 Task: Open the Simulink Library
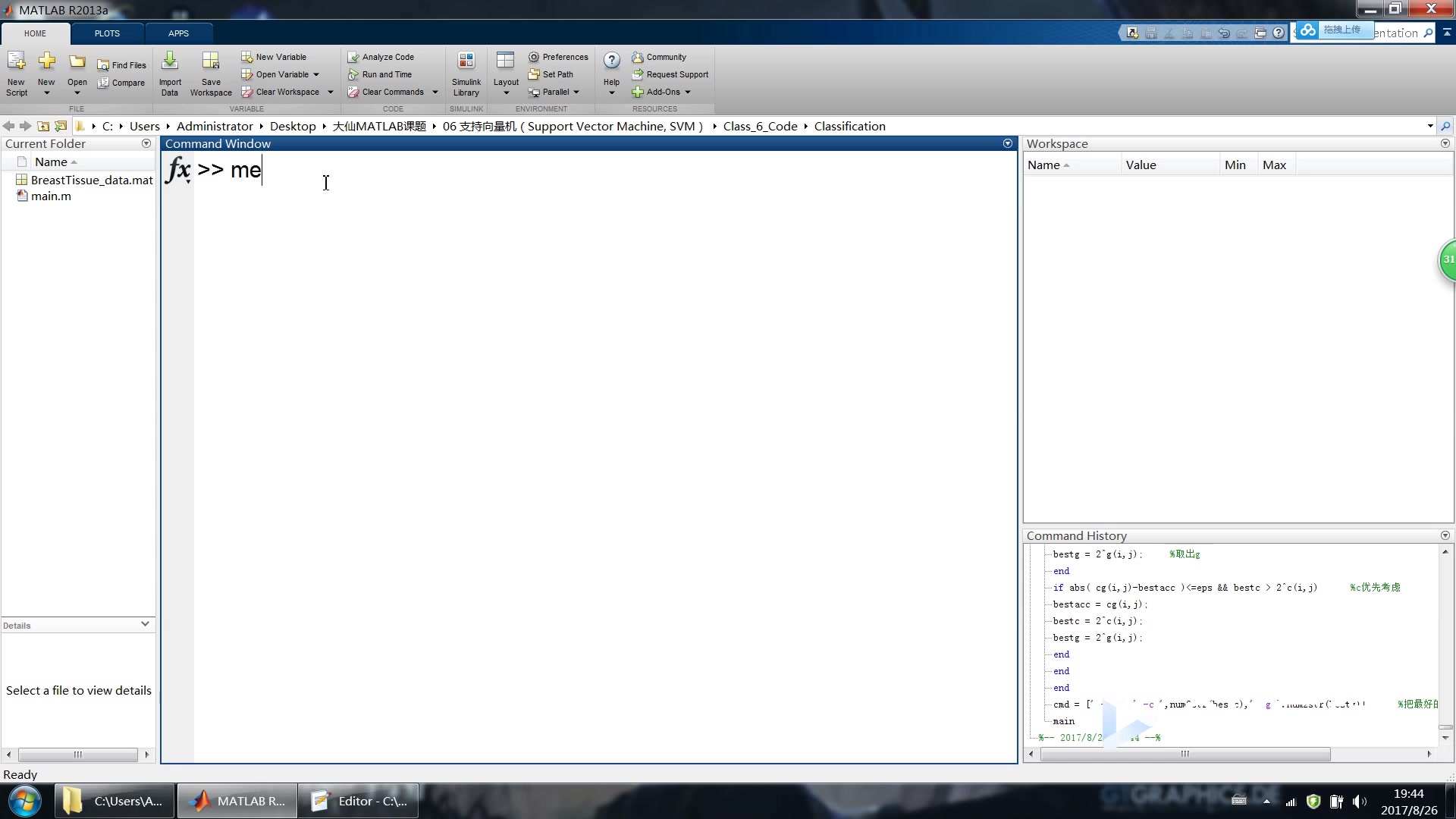[x=466, y=62]
